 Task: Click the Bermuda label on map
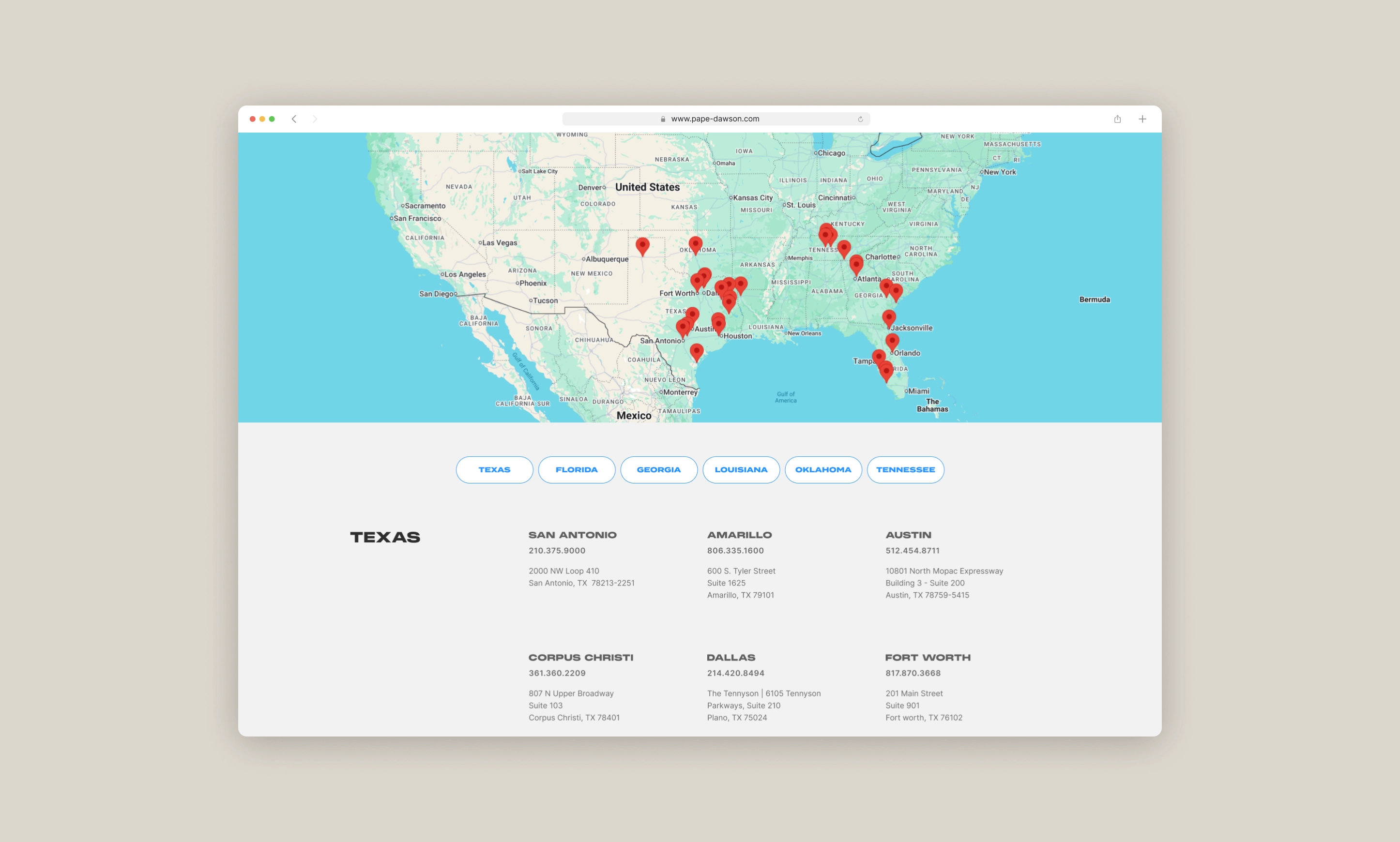click(1095, 300)
